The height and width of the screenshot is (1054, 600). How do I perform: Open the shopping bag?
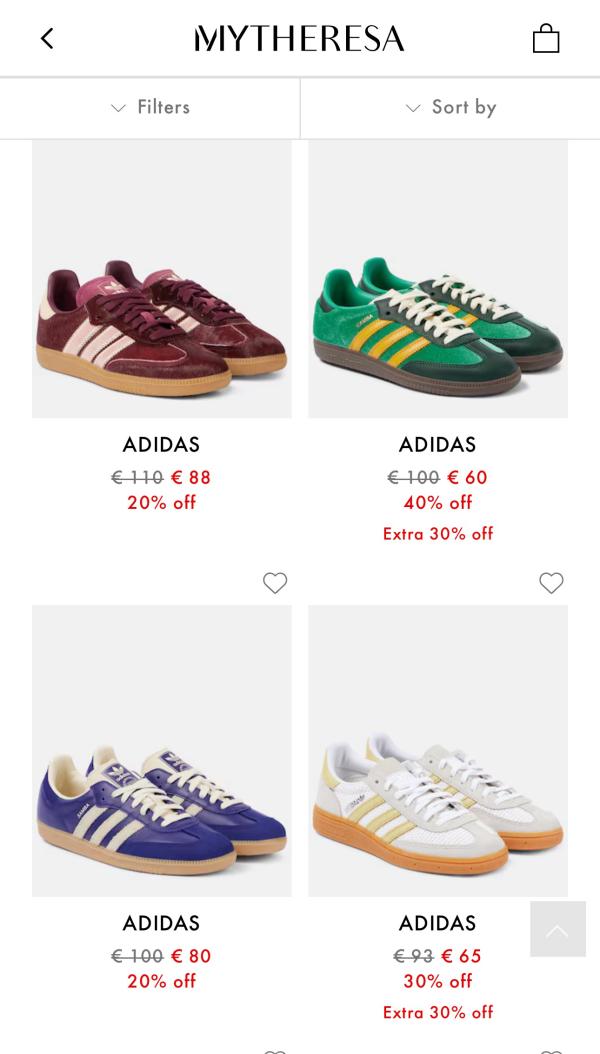click(x=546, y=39)
